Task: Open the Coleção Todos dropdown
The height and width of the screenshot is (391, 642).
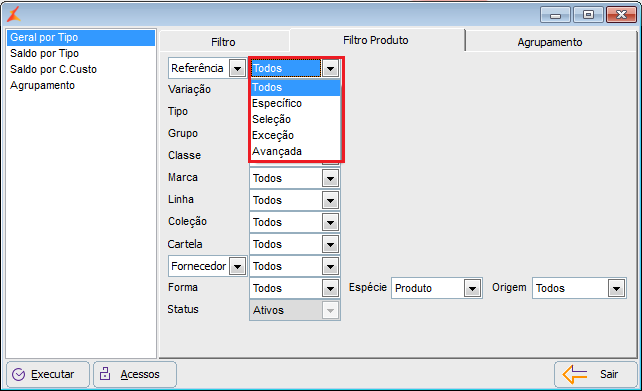Action: 294,222
